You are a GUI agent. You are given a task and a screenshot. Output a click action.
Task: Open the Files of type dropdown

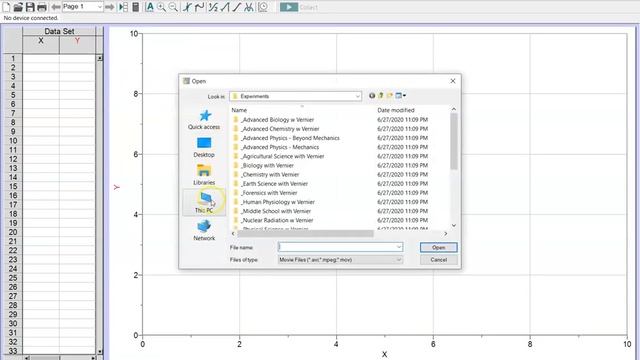340,260
